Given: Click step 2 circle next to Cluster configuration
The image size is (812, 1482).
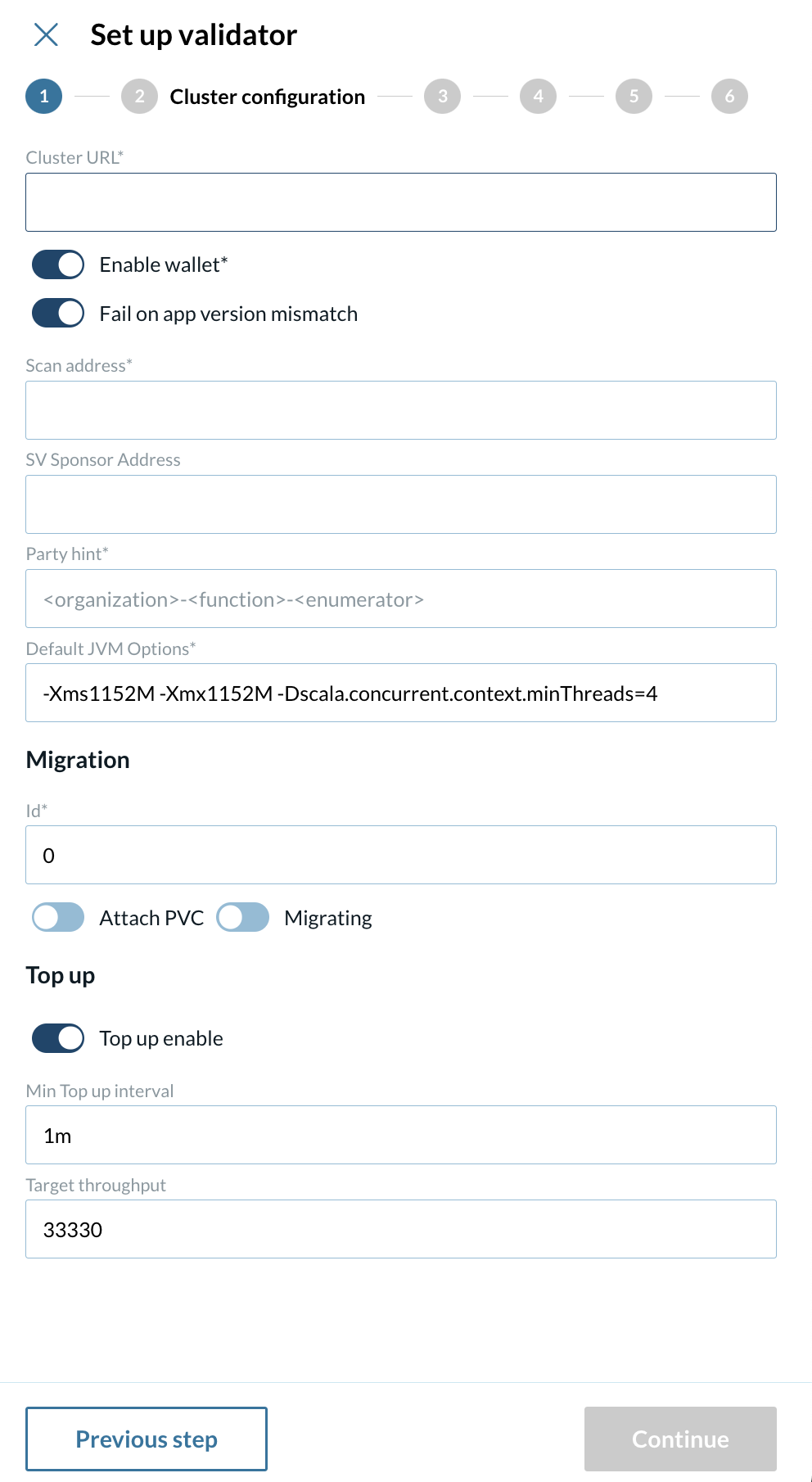Looking at the screenshot, I should coord(139,96).
